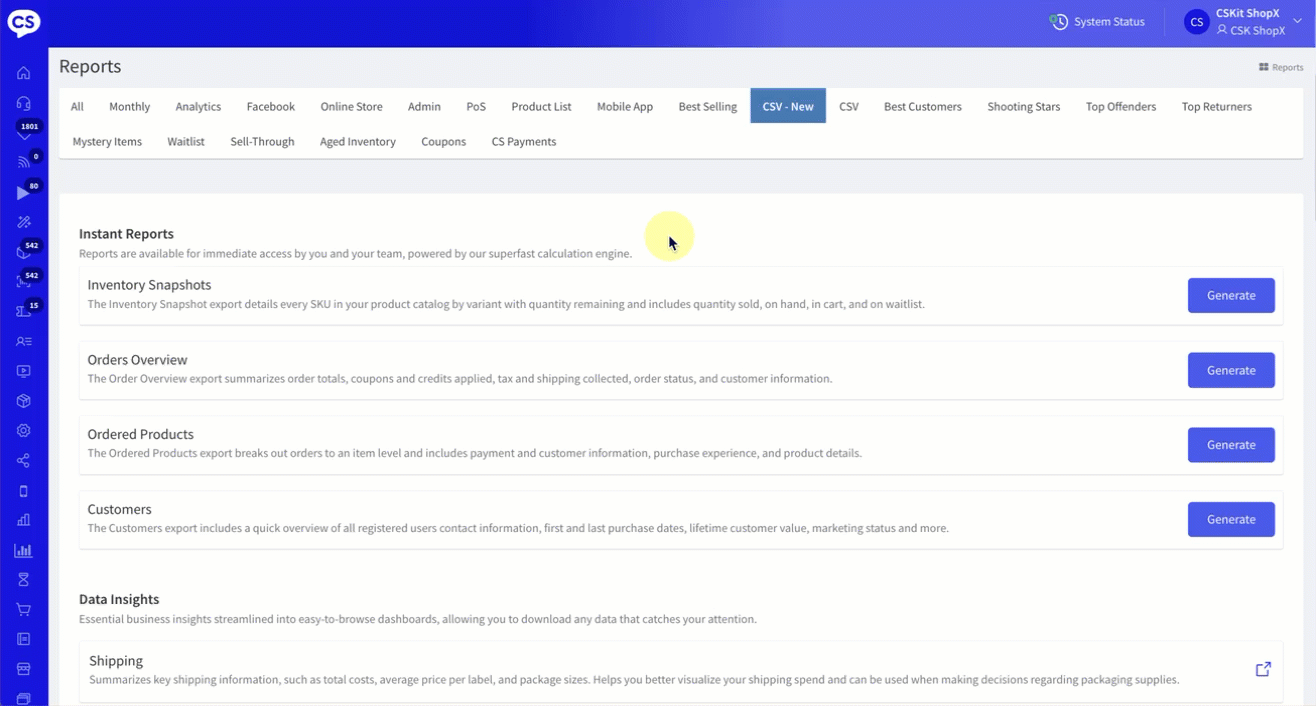Open the magic wand icon in the sidebar
1316x706 pixels.
click(x=24, y=222)
